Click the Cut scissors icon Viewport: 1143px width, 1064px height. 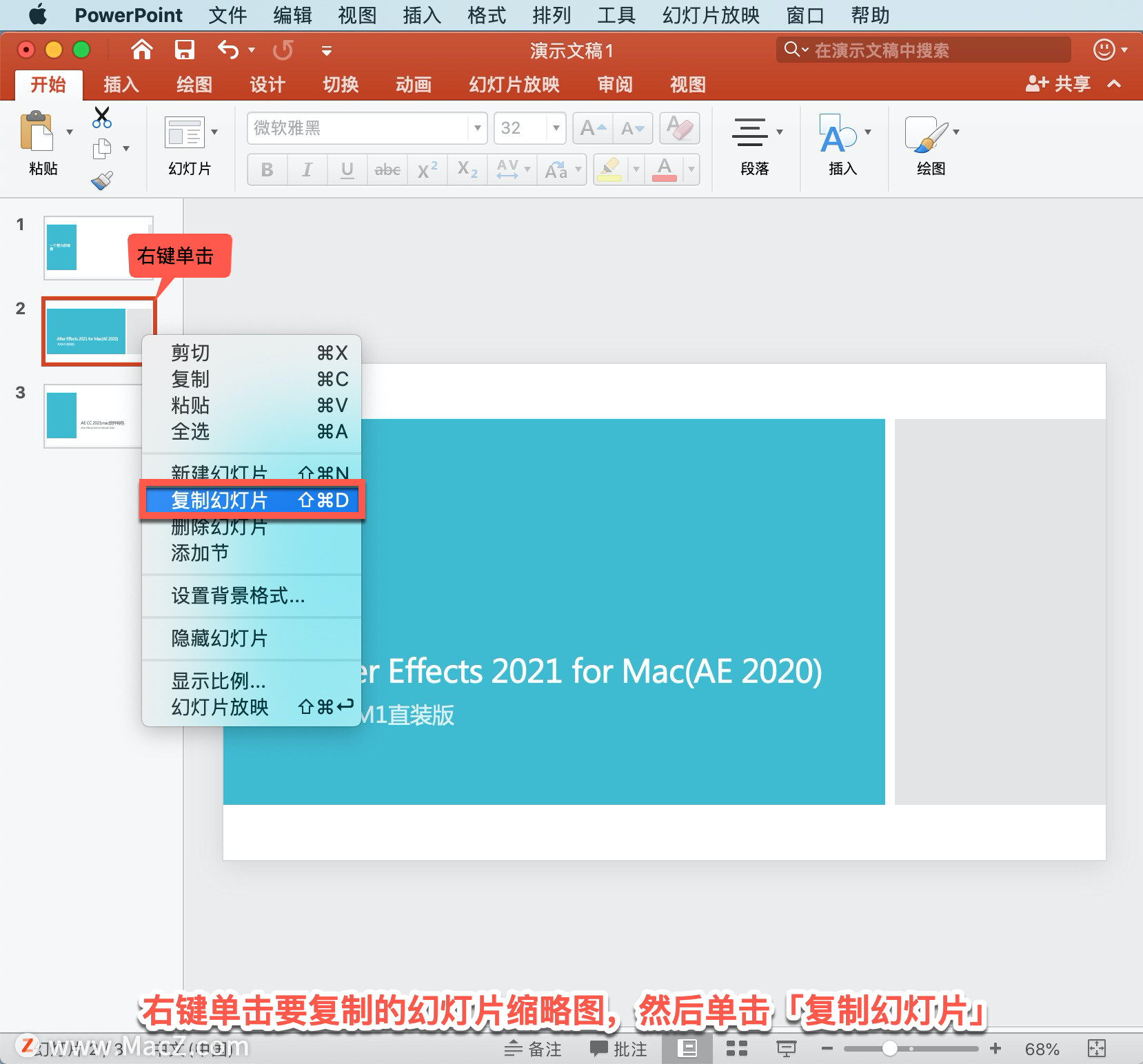102,117
